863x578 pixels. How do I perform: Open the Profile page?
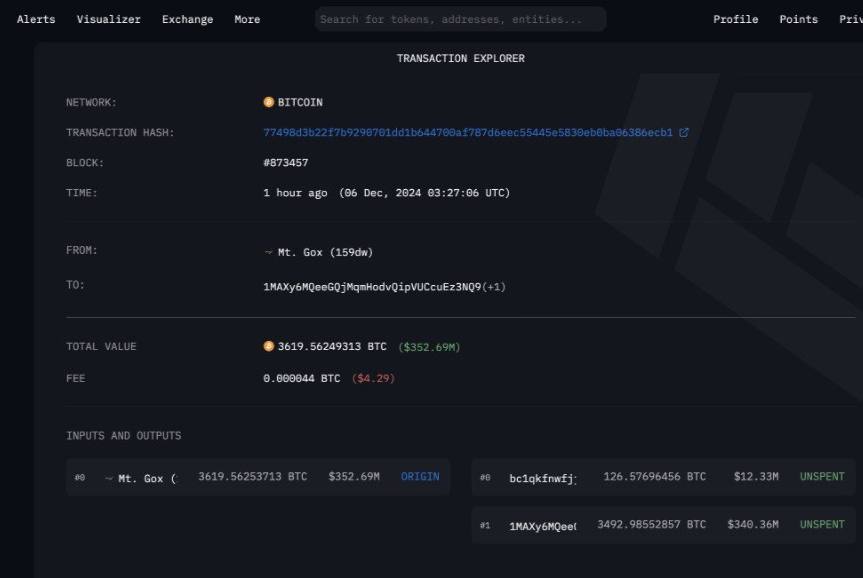735,19
